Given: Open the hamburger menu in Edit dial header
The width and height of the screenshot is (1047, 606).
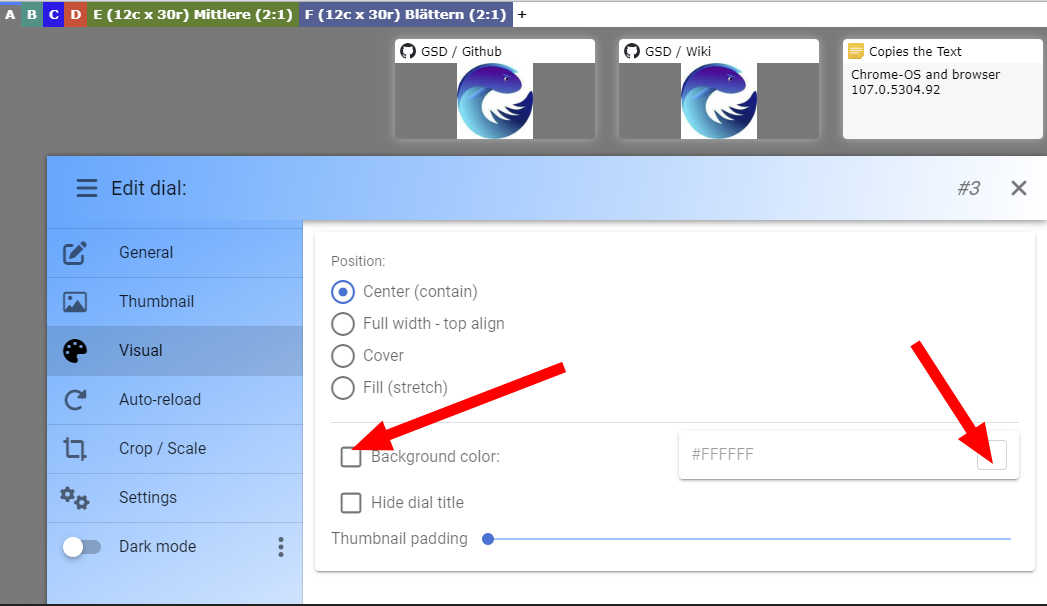Looking at the screenshot, I should 87,188.
